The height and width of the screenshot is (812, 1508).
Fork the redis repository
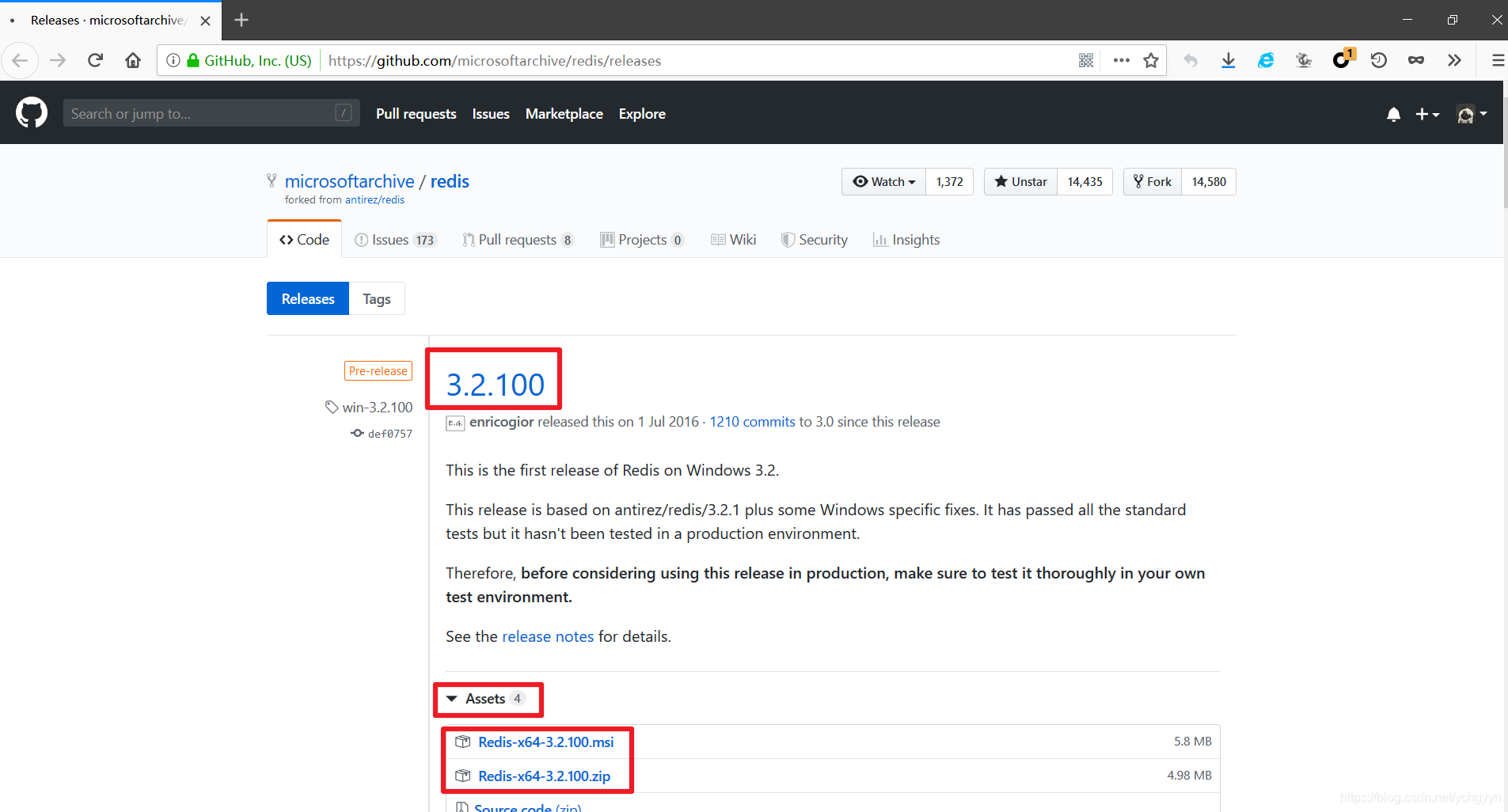click(x=1153, y=181)
